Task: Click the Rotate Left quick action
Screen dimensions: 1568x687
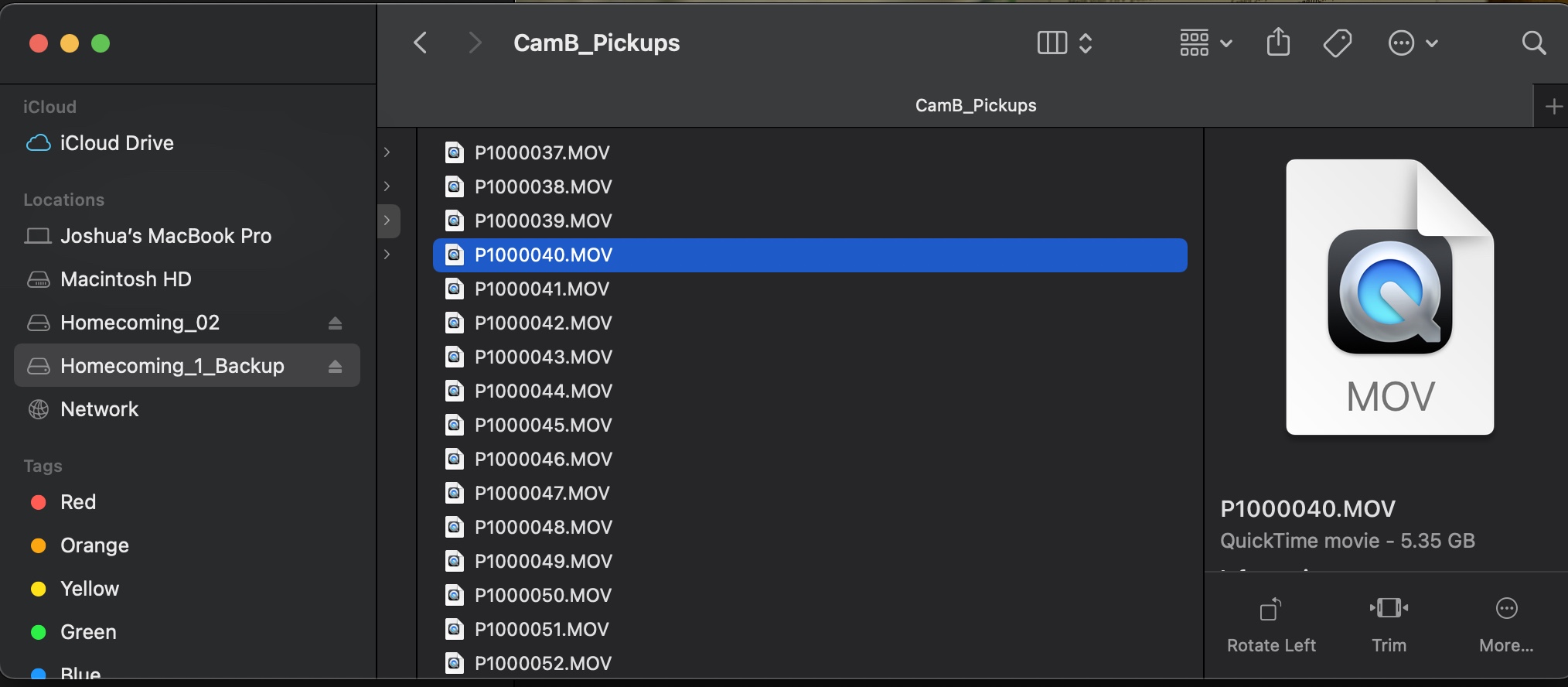Action: click(1271, 625)
